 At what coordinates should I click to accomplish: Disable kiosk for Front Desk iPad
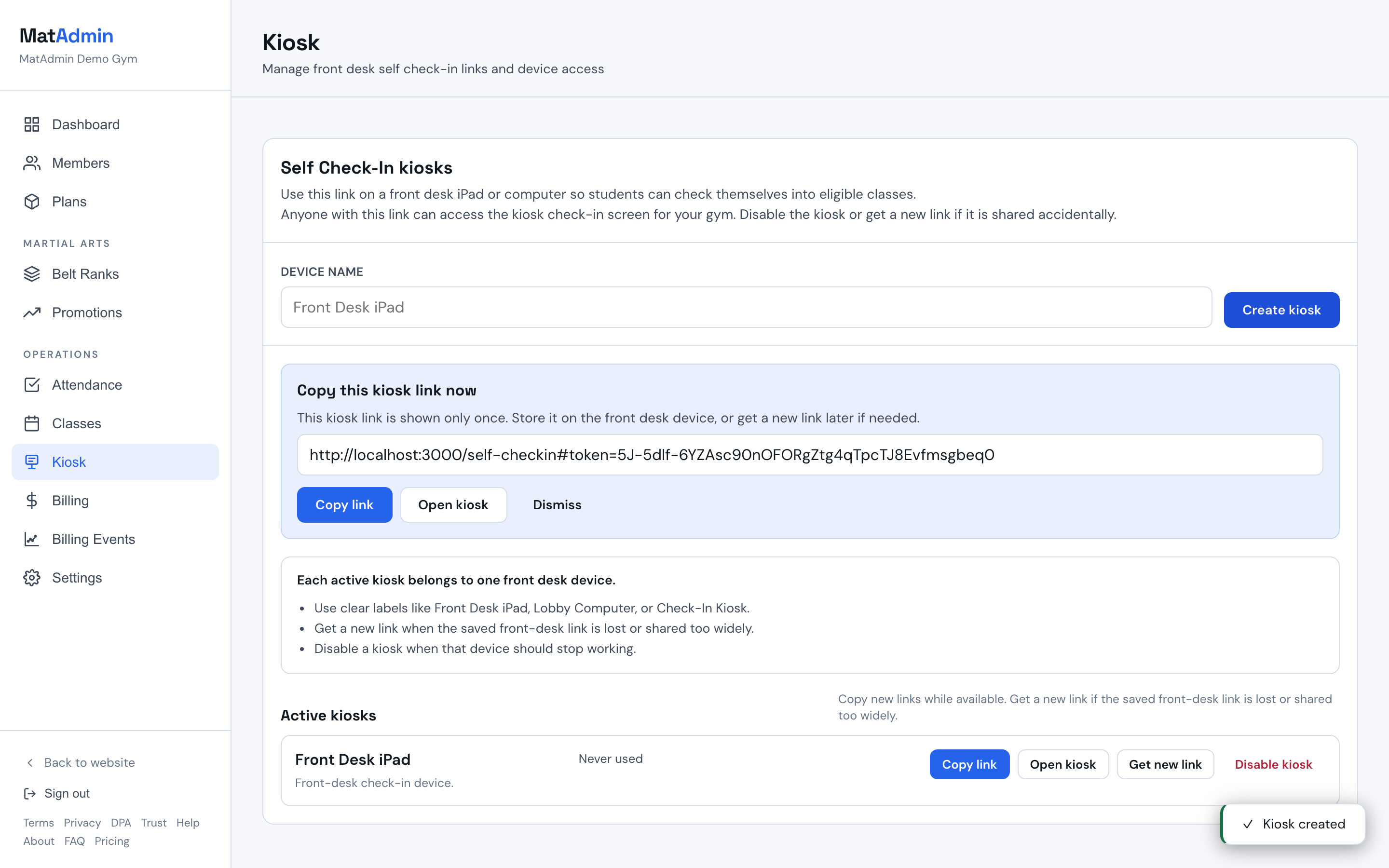point(1273,764)
